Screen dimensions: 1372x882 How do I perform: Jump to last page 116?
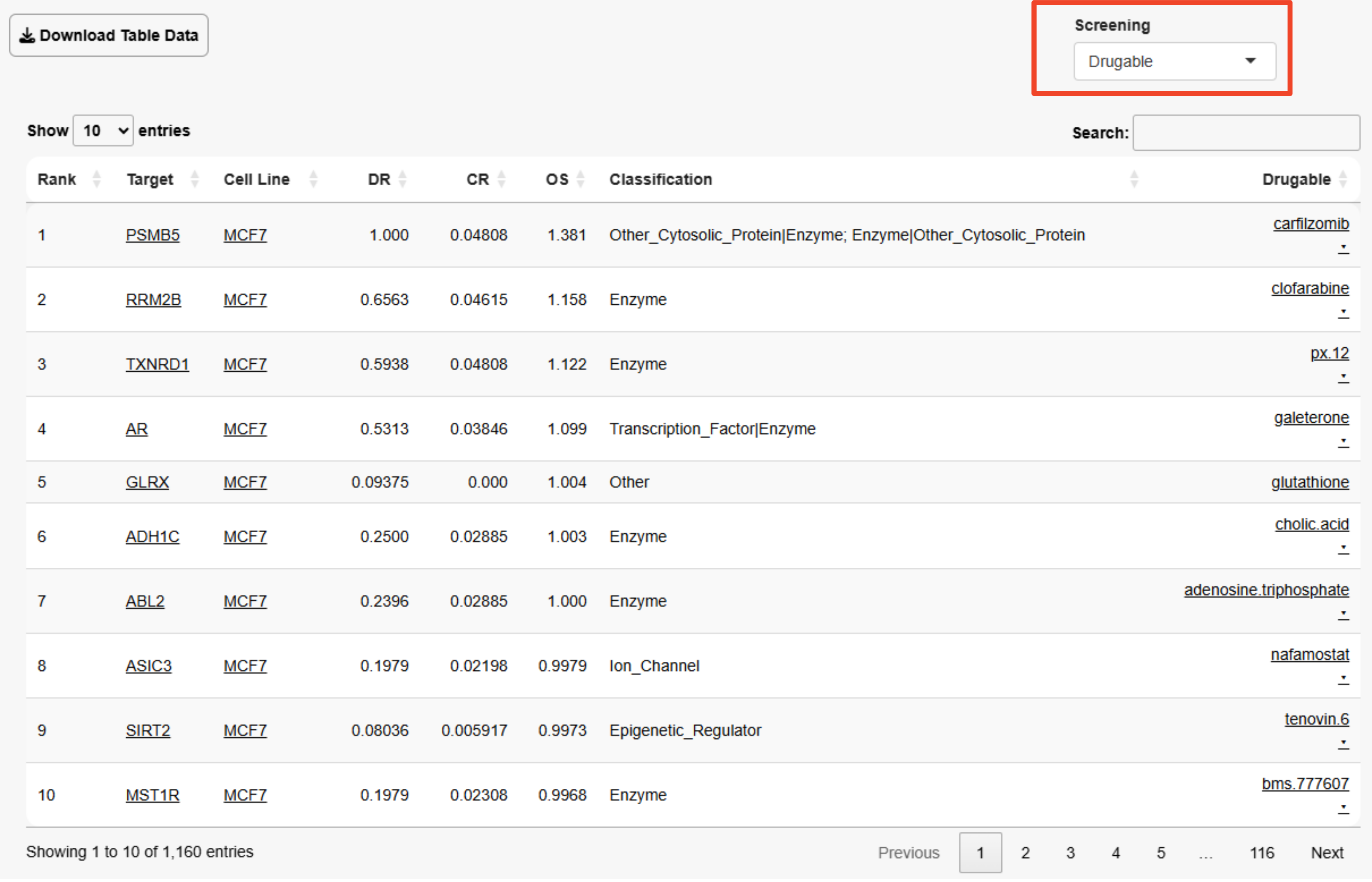[x=1262, y=853]
